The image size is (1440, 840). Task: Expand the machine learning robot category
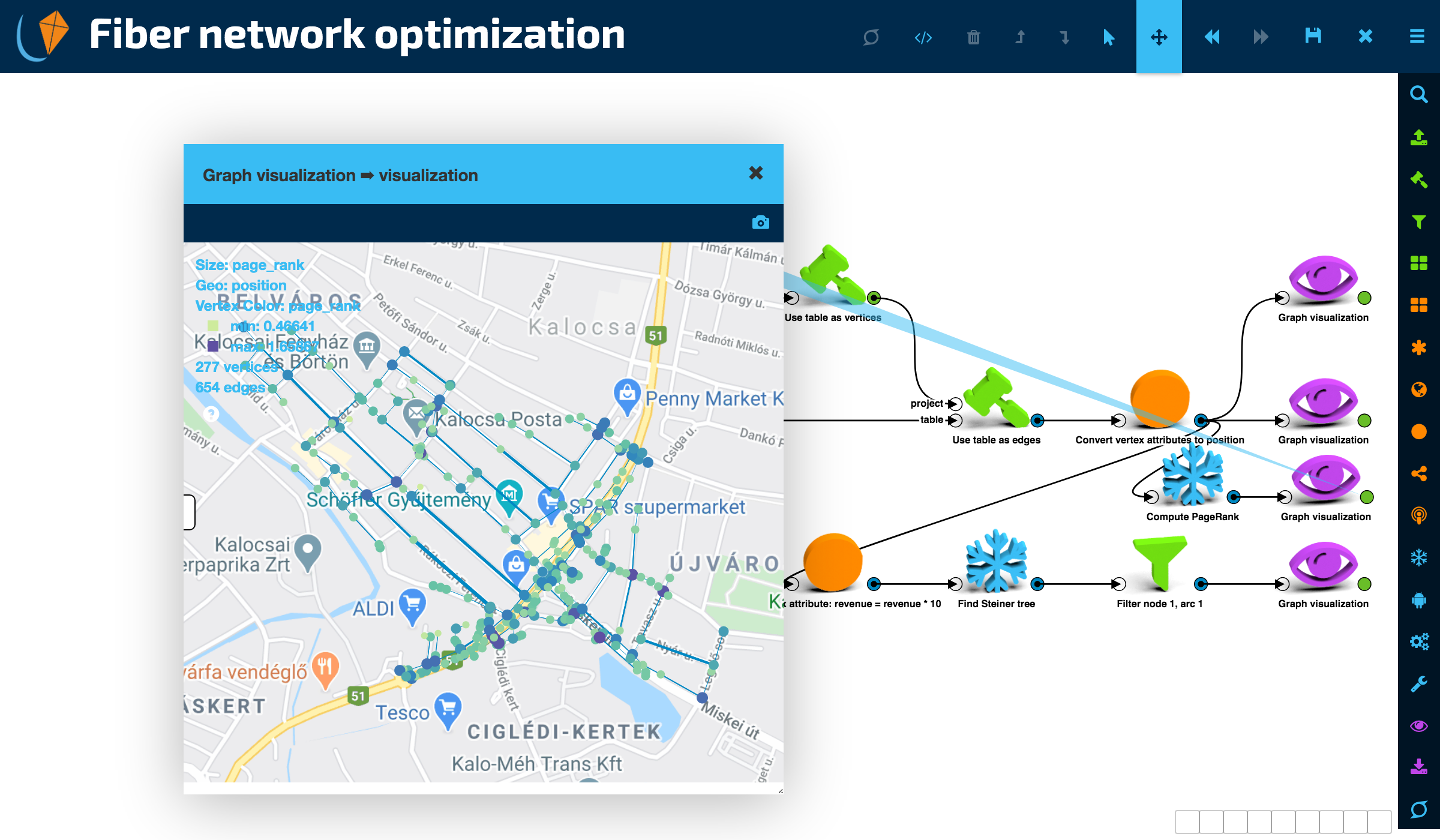click(x=1418, y=600)
